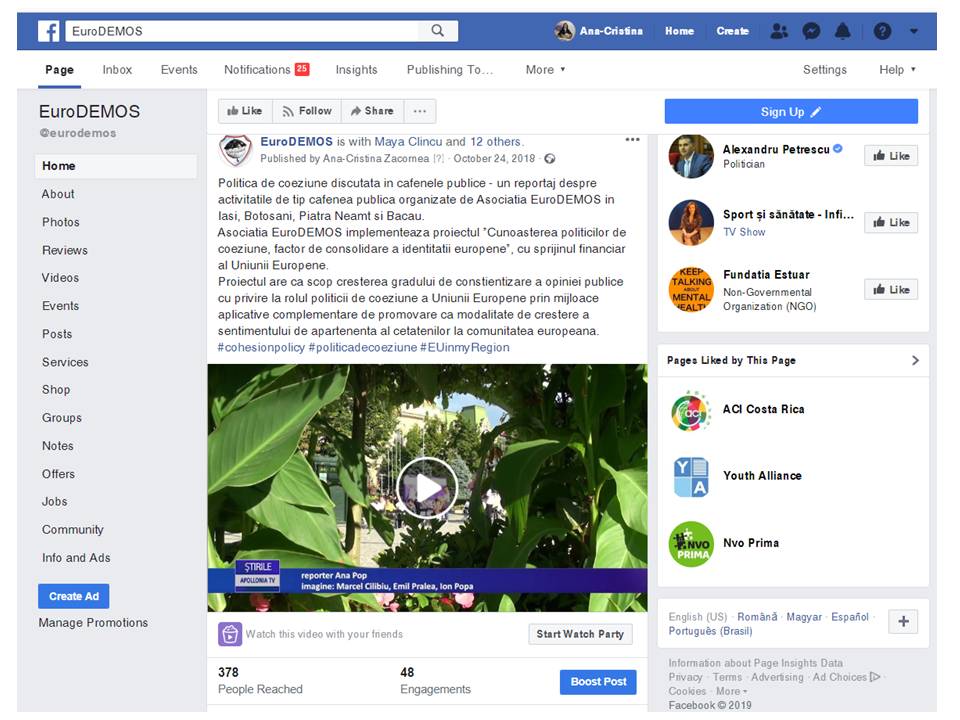Image resolution: width=960 pixels, height=720 pixels.
Task: Open the Events tab in page menu
Action: pyautogui.click(x=179, y=70)
